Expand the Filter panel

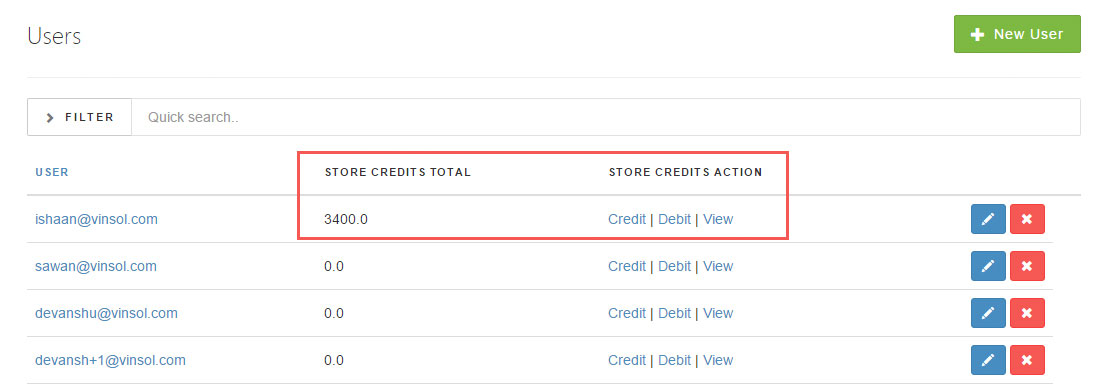tap(80, 117)
